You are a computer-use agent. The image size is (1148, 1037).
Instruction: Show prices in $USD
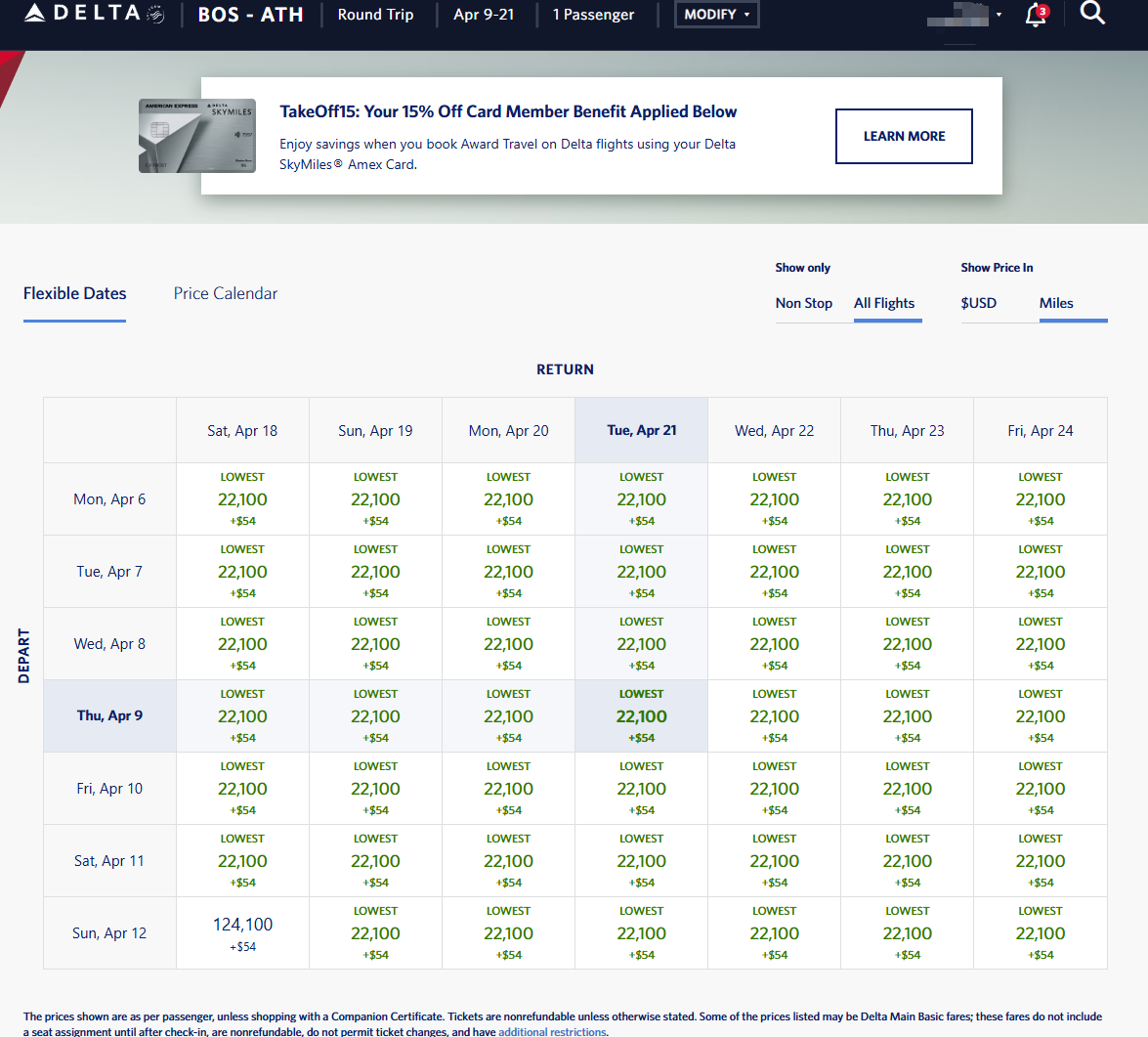[x=978, y=303]
